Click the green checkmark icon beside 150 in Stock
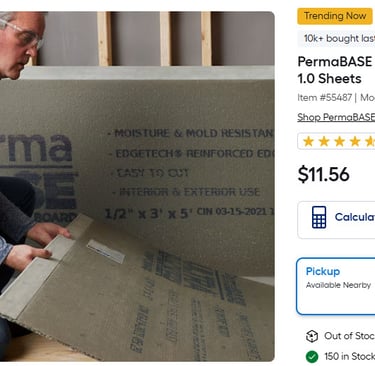 (312, 357)
